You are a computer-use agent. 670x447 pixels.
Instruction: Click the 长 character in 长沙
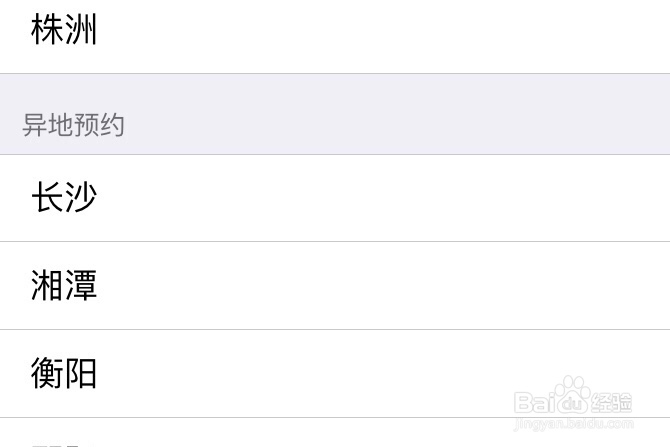point(47,197)
